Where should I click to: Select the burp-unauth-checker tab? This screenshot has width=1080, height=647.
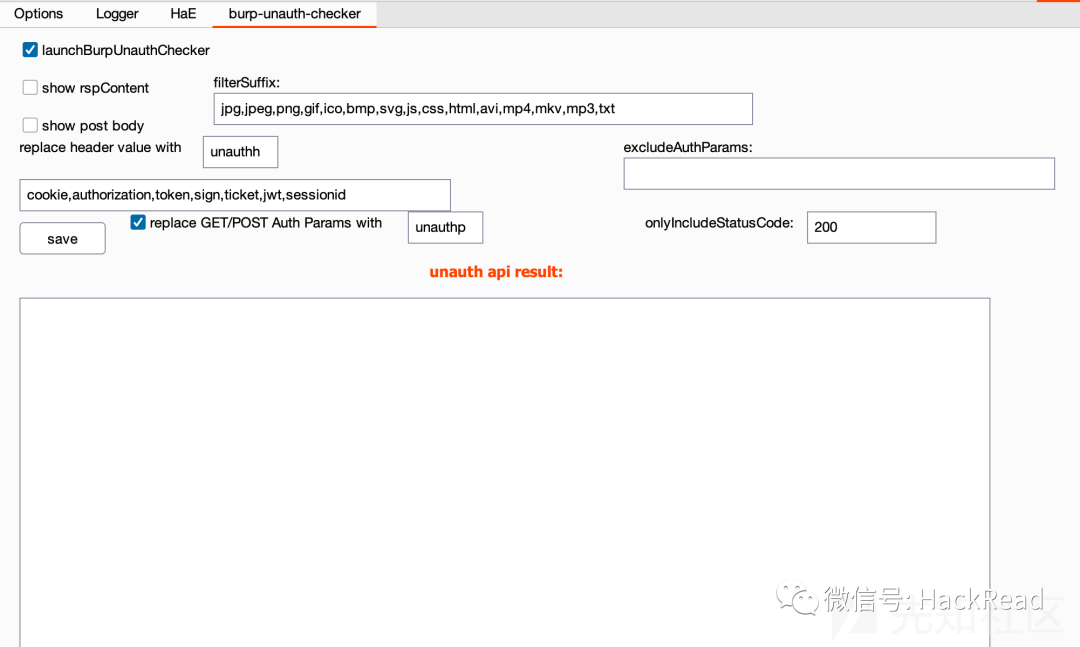[295, 14]
